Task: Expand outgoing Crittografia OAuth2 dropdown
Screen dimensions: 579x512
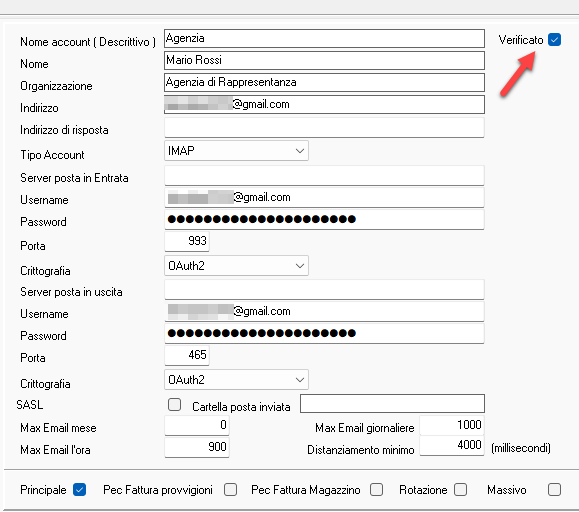Action: pos(236,379)
